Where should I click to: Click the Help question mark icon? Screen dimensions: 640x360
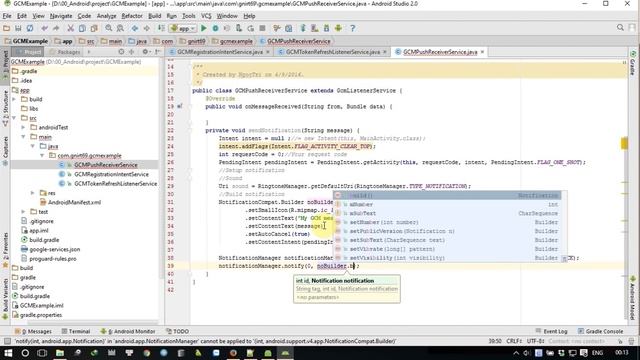tap(353, 28)
